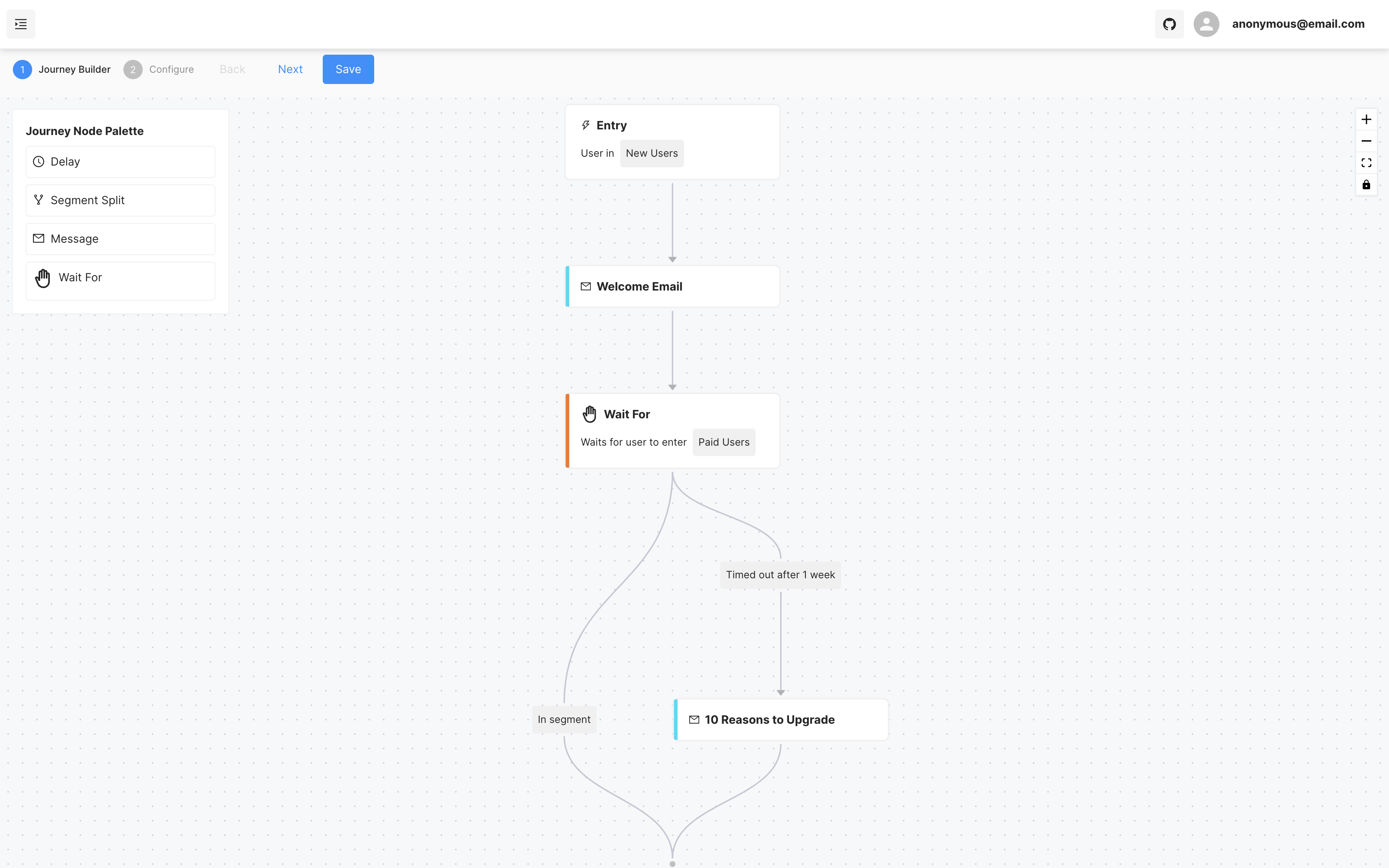This screenshot has width=1389, height=868.
Task: Select the Segment Split palette item
Action: coord(121,201)
